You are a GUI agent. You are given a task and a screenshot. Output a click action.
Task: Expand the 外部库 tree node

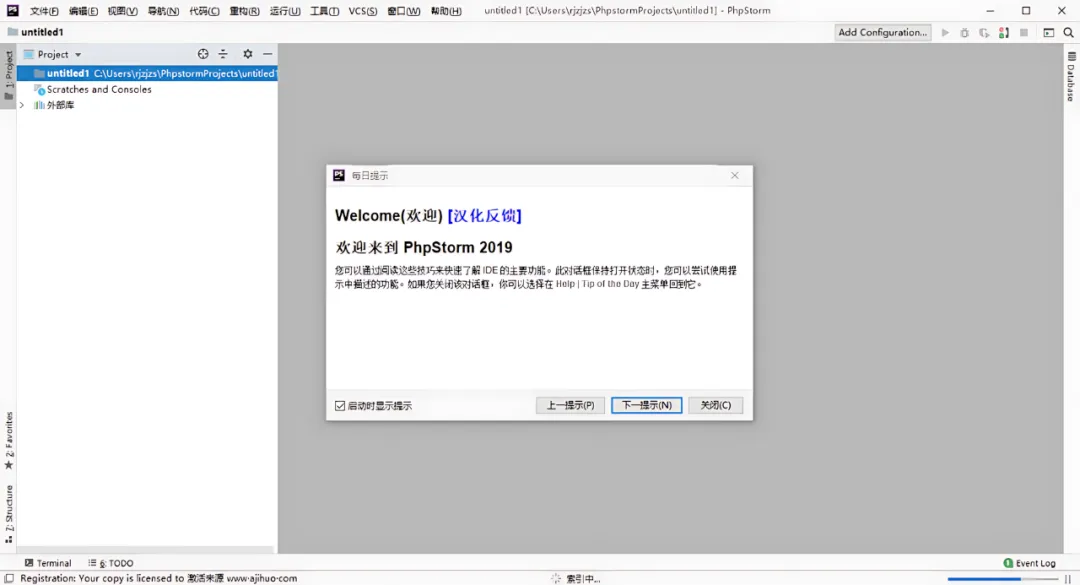click(22, 105)
